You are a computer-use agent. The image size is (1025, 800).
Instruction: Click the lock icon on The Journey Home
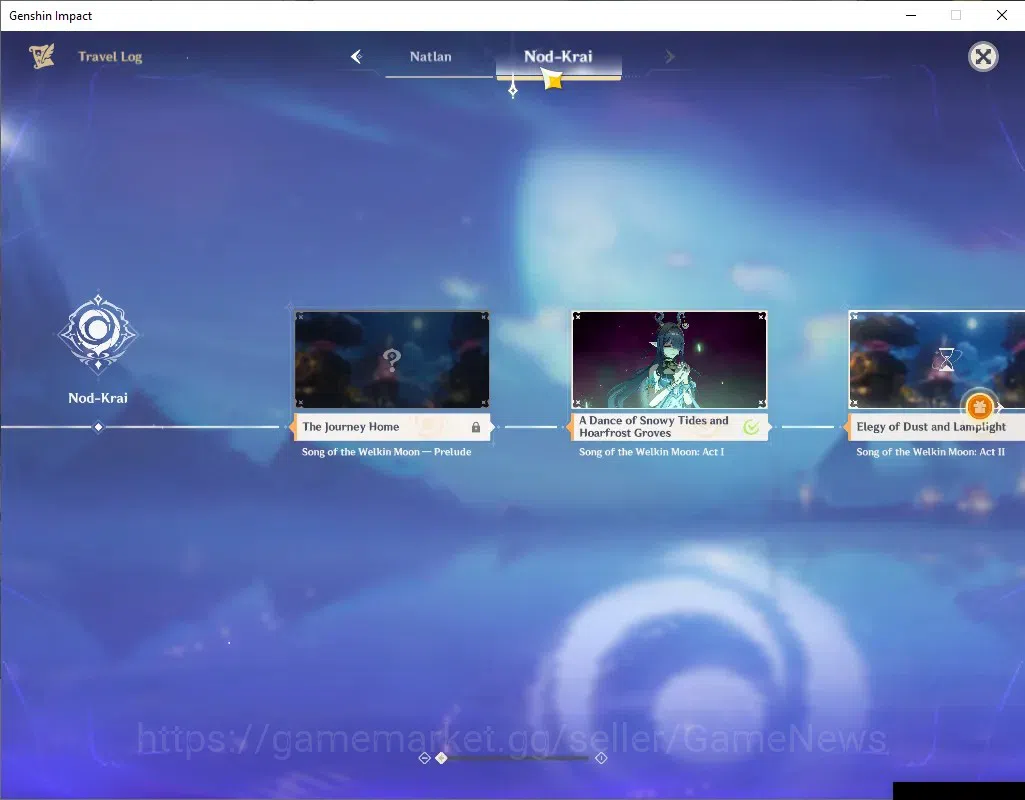tap(476, 427)
